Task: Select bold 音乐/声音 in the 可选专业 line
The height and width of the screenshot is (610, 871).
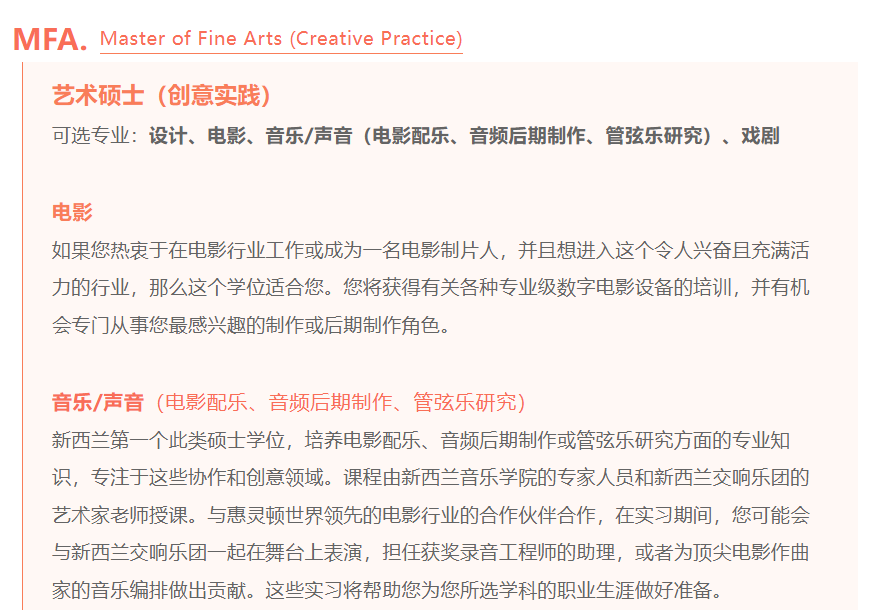Action: (x=309, y=136)
